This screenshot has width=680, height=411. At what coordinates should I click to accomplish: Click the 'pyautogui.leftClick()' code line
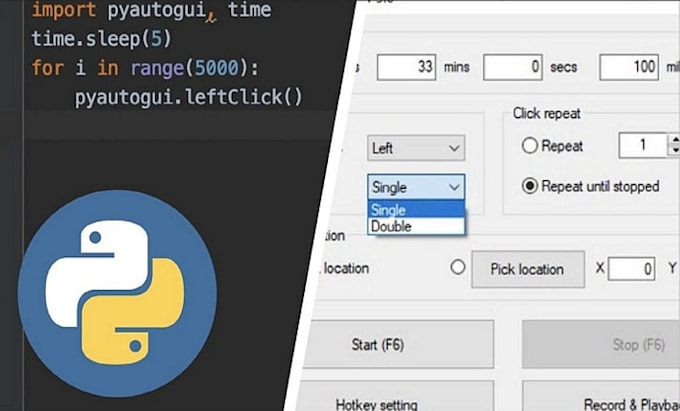pos(188,97)
